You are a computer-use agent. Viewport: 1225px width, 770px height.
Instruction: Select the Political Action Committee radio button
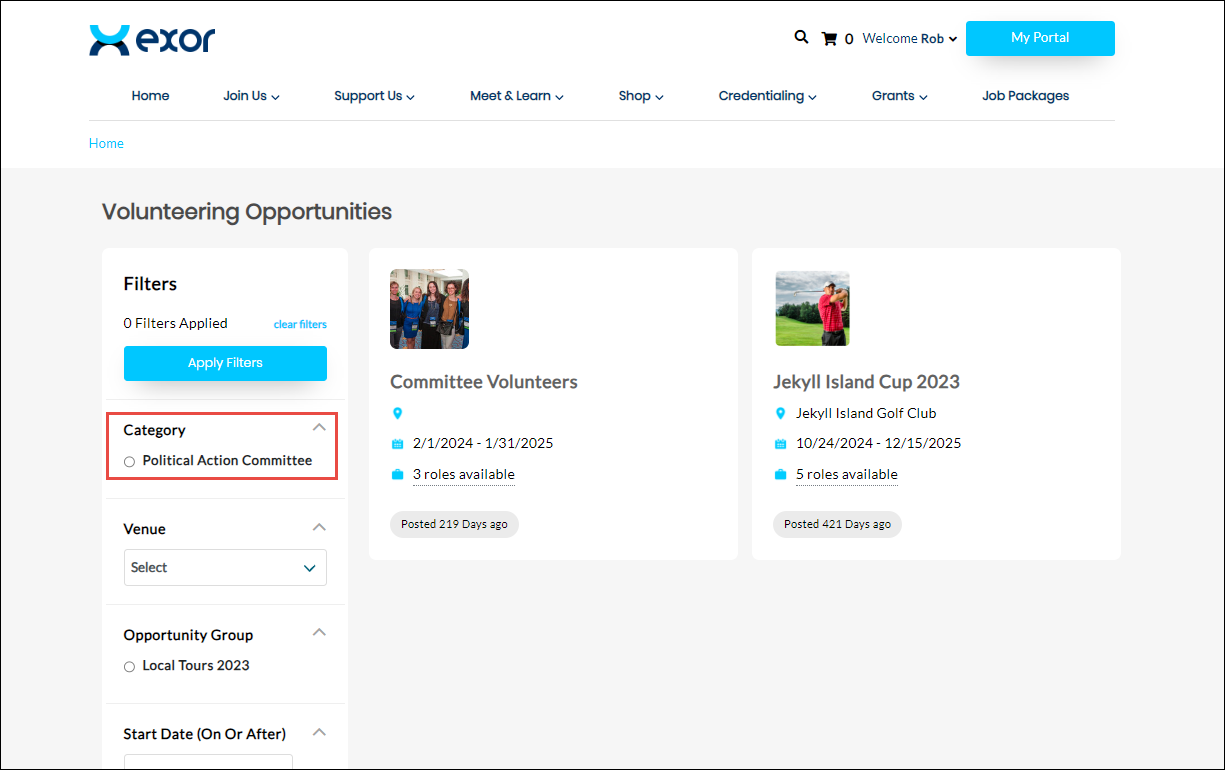coord(129,462)
